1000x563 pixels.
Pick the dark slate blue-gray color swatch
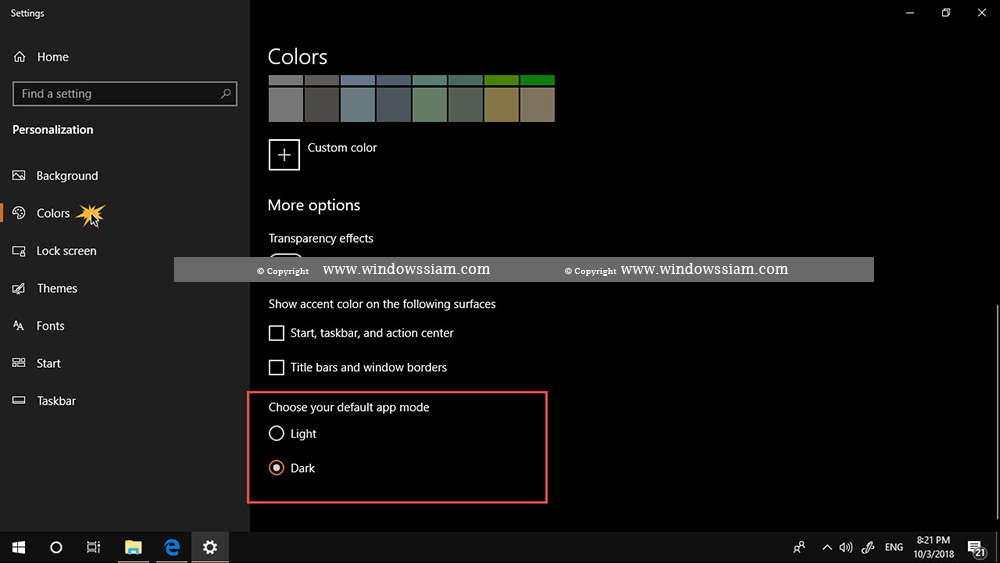coord(393,105)
